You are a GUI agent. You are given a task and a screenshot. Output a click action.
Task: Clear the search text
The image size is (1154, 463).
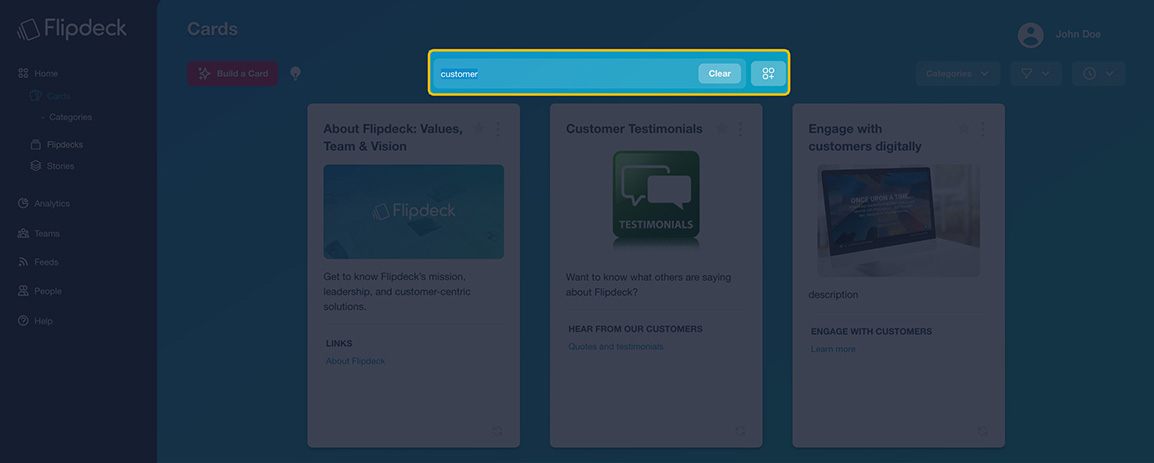tap(720, 74)
